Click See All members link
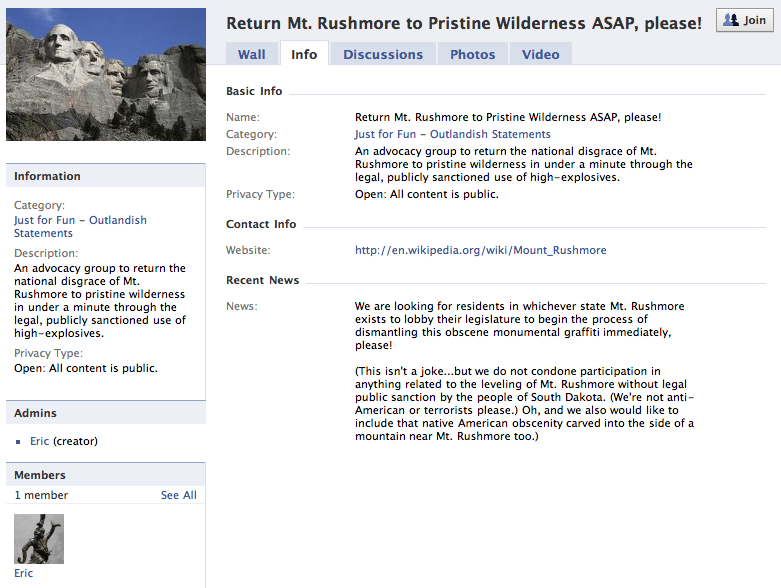781x588 pixels. [x=178, y=495]
